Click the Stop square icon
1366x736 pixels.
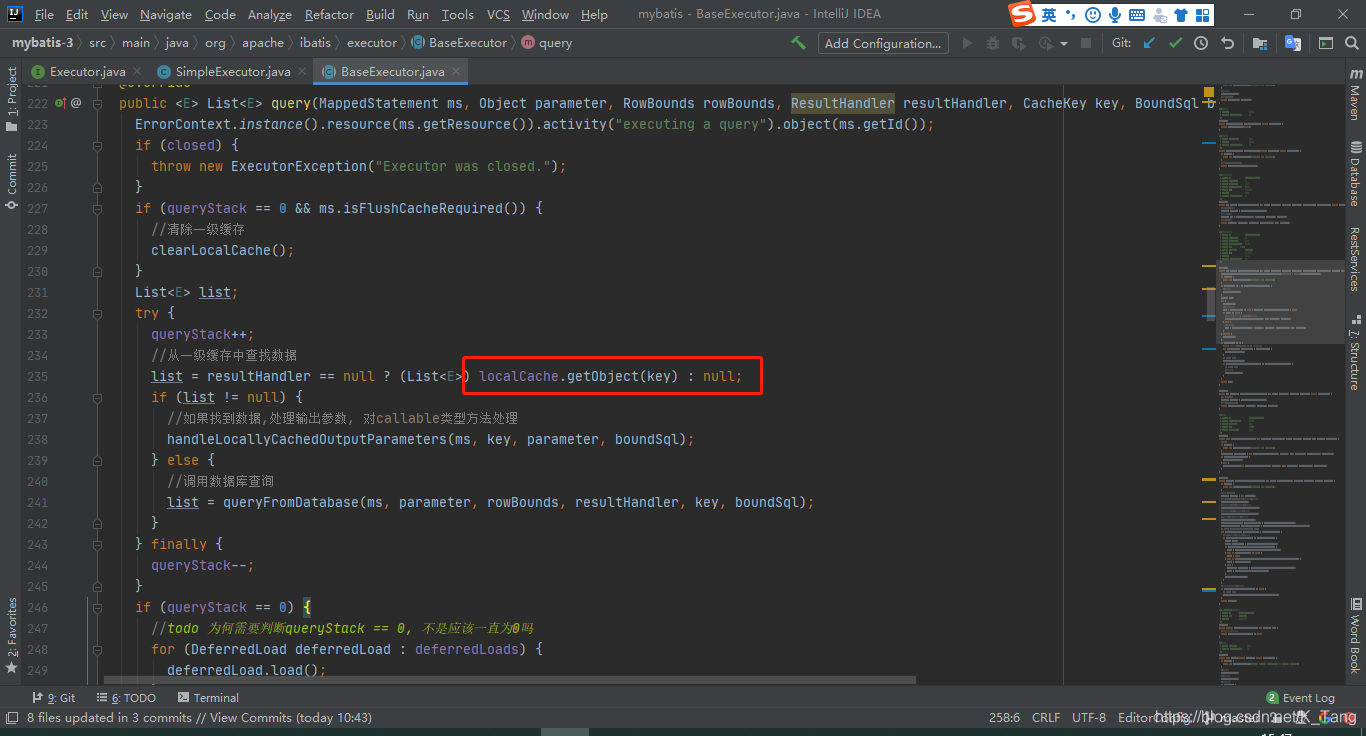1085,43
